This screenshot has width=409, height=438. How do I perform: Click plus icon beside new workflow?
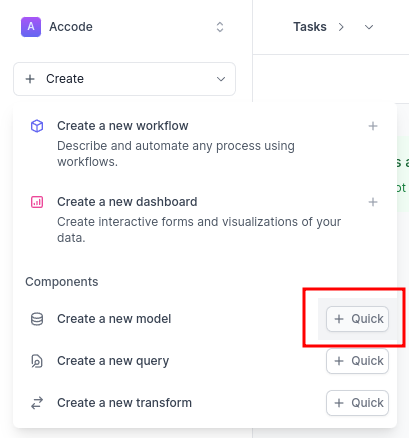tap(373, 126)
